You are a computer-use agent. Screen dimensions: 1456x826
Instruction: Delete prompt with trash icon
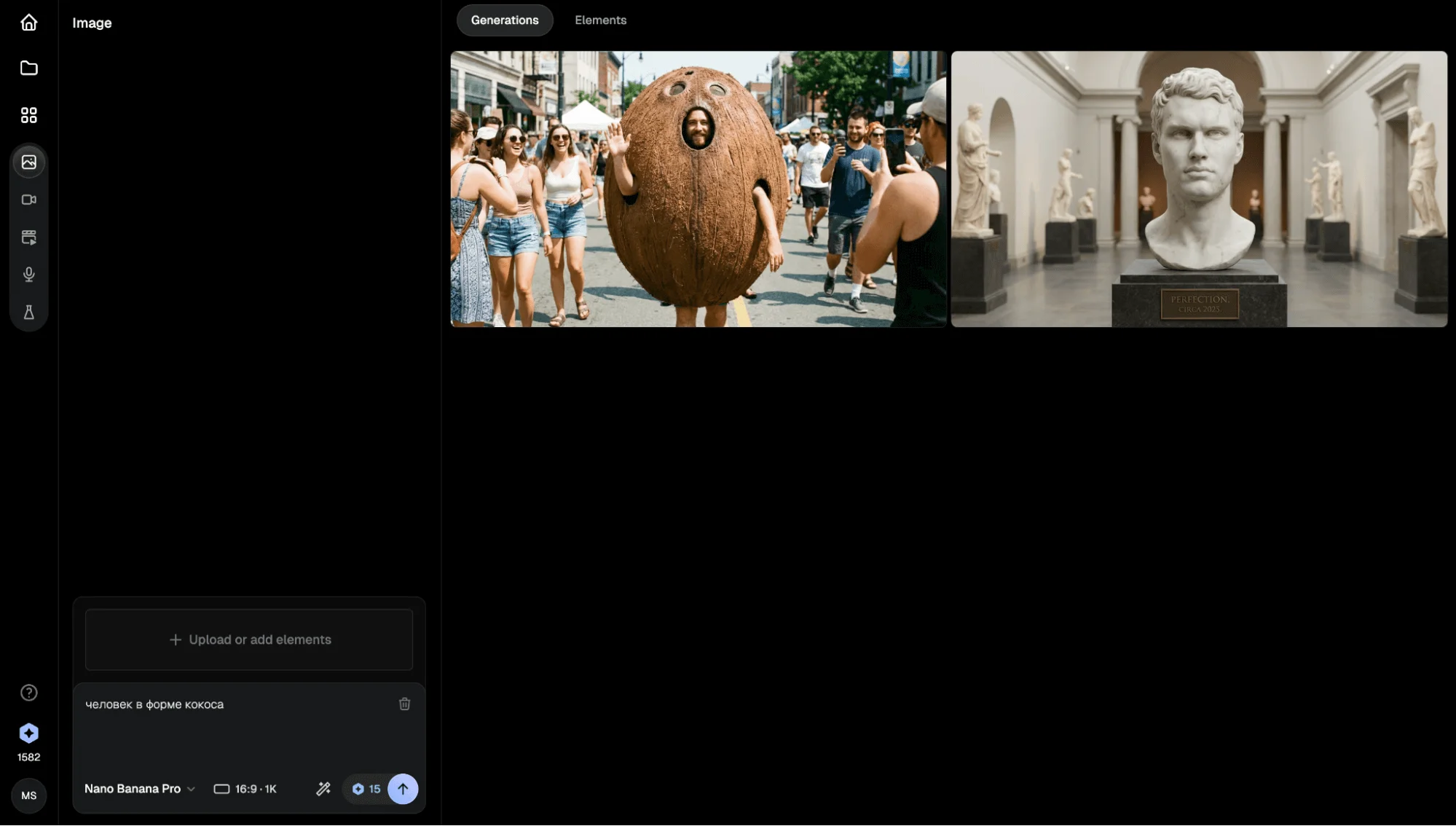pos(404,704)
